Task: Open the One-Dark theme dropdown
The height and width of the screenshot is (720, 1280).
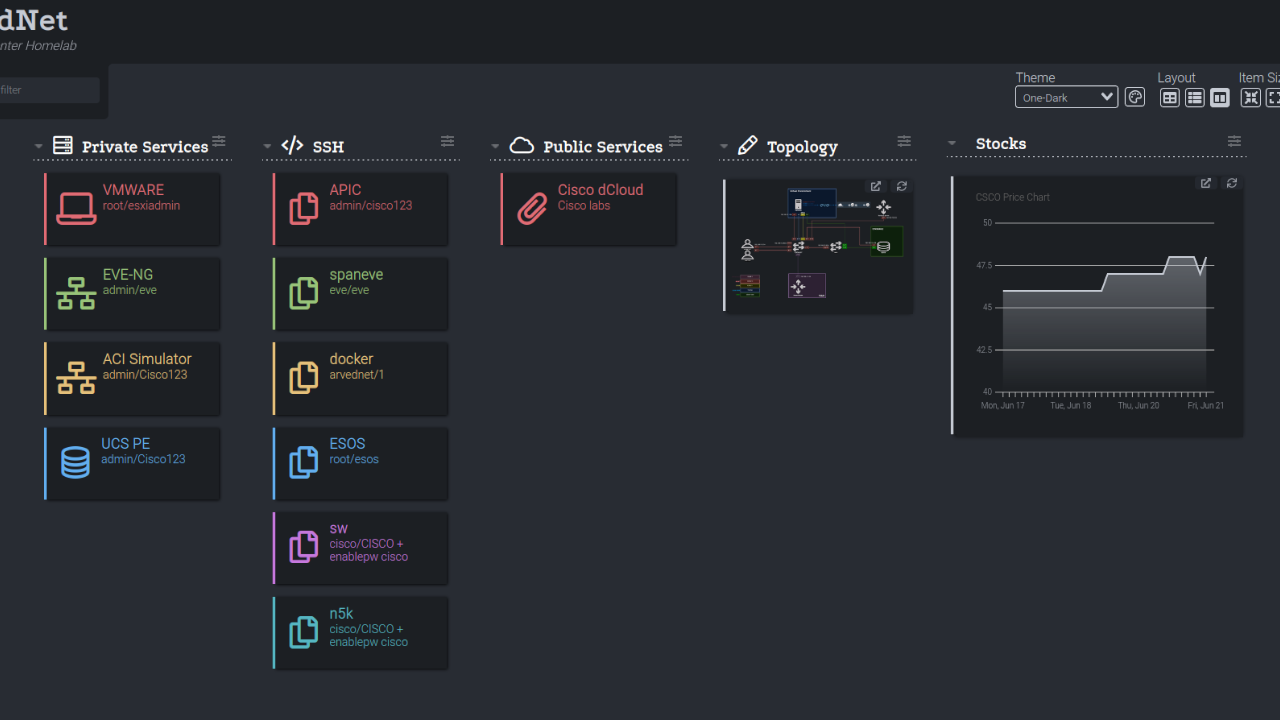Action: click(x=1067, y=97)
